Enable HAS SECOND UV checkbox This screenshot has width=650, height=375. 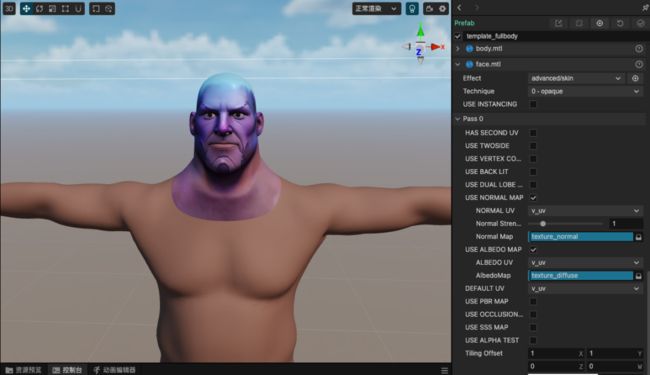(x=533, y=133)
